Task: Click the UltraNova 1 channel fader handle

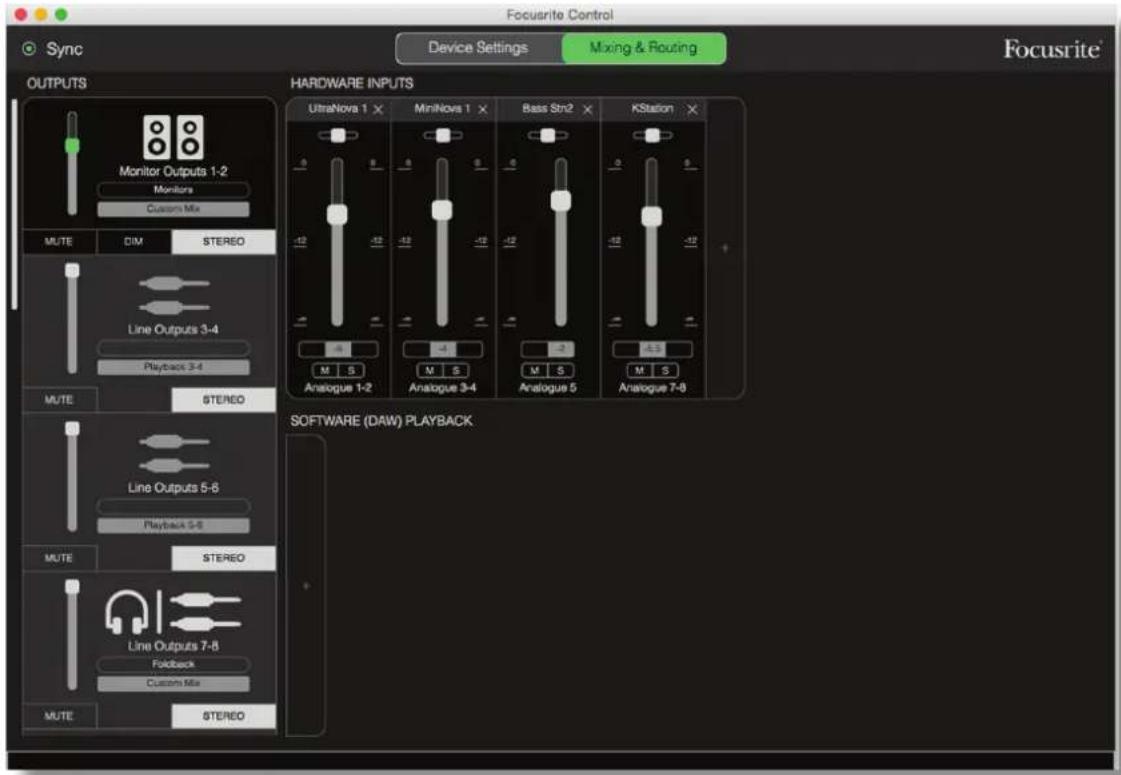Action: (337, 214)
